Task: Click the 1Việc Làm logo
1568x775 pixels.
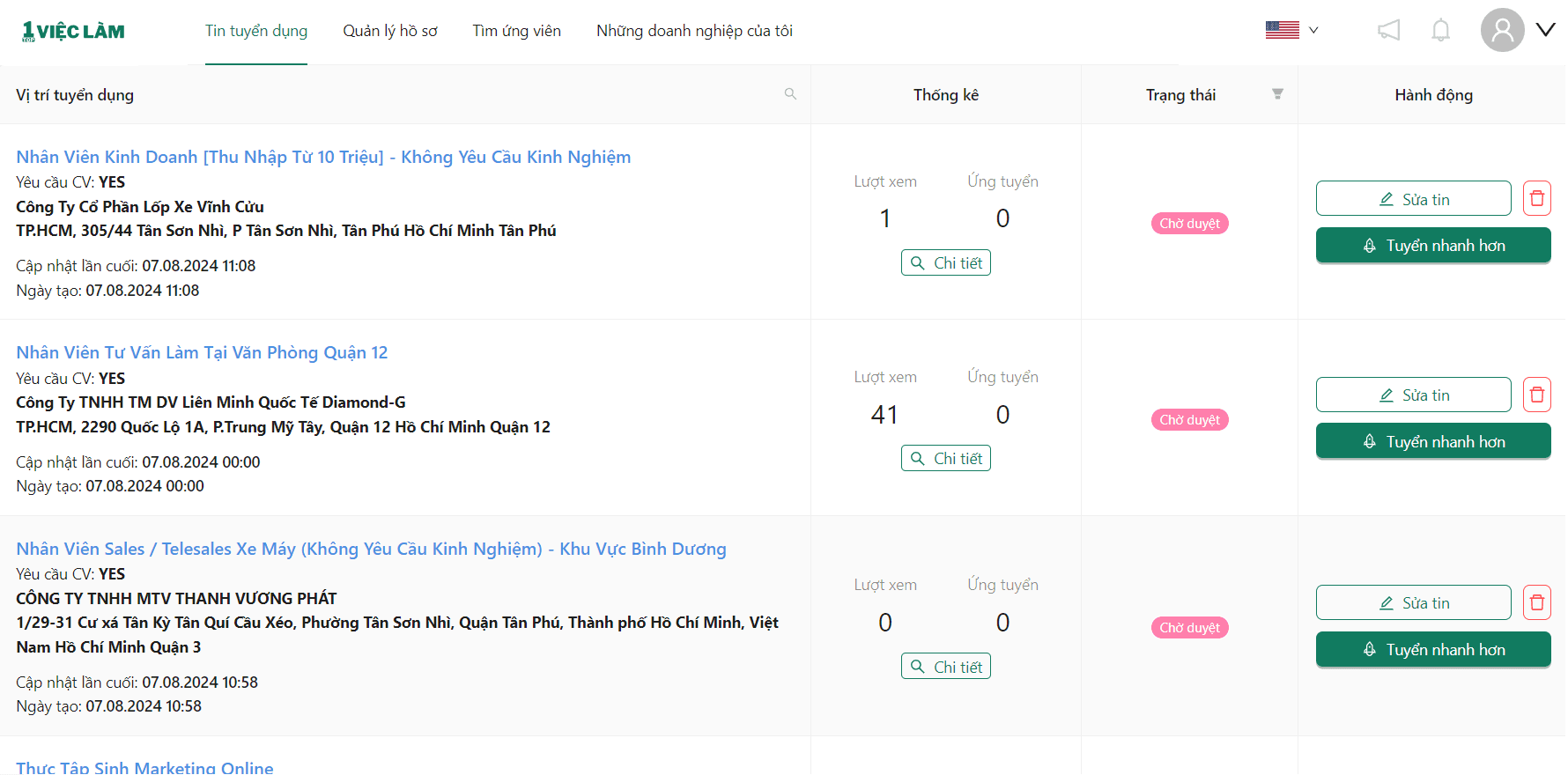Action: click(73, 32)
